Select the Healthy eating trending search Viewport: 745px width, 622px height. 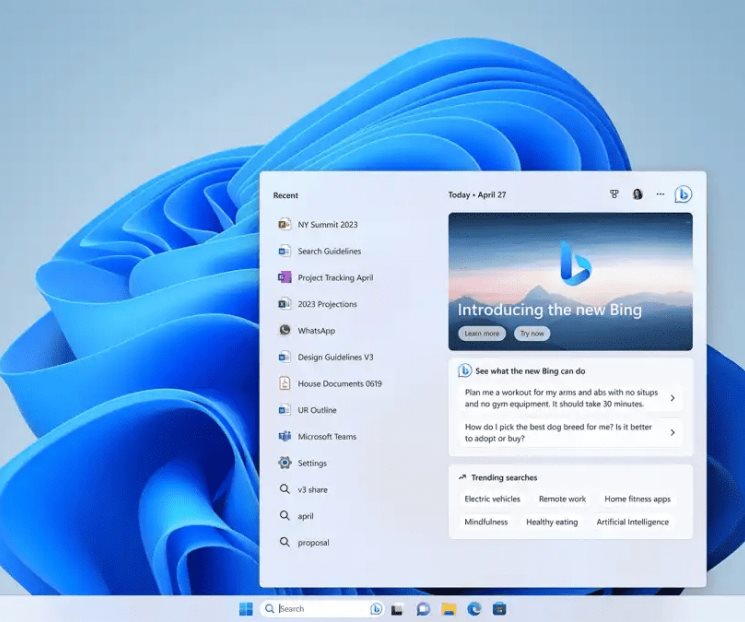(x=552, y=522)
